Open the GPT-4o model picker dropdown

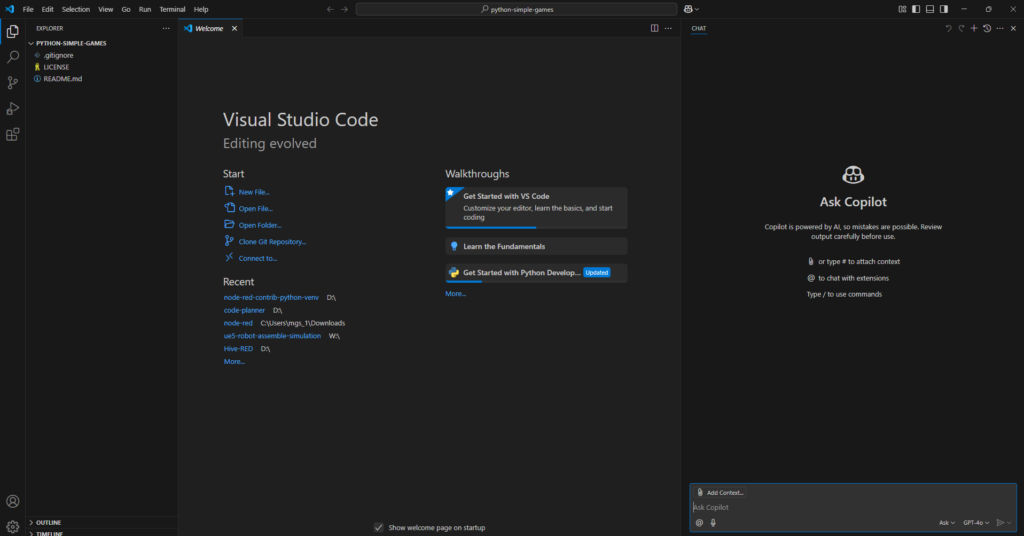976,522
